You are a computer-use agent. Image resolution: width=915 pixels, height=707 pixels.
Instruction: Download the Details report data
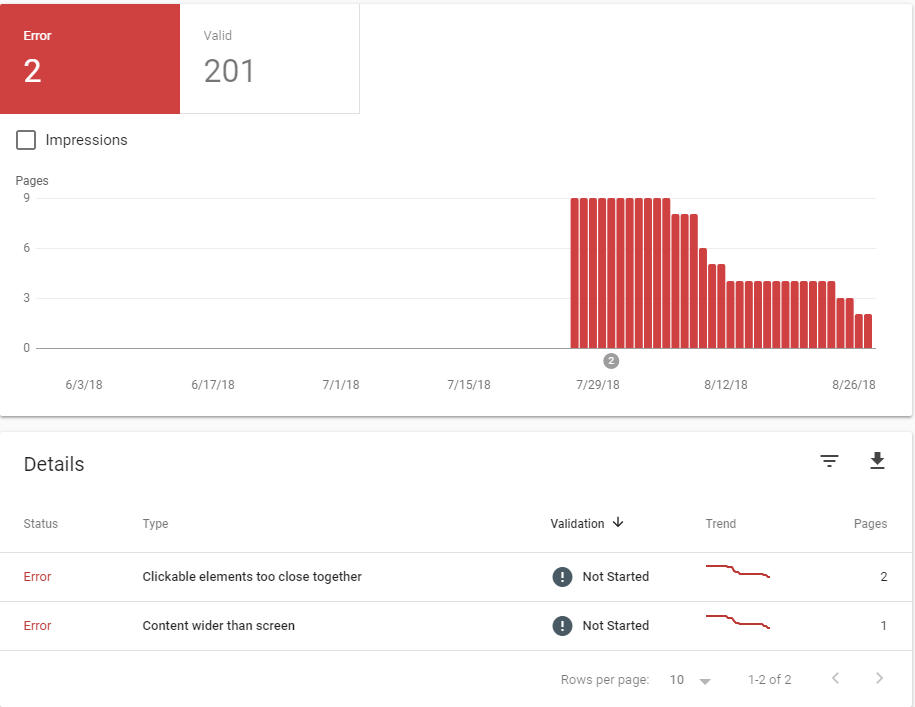[877, 461]
